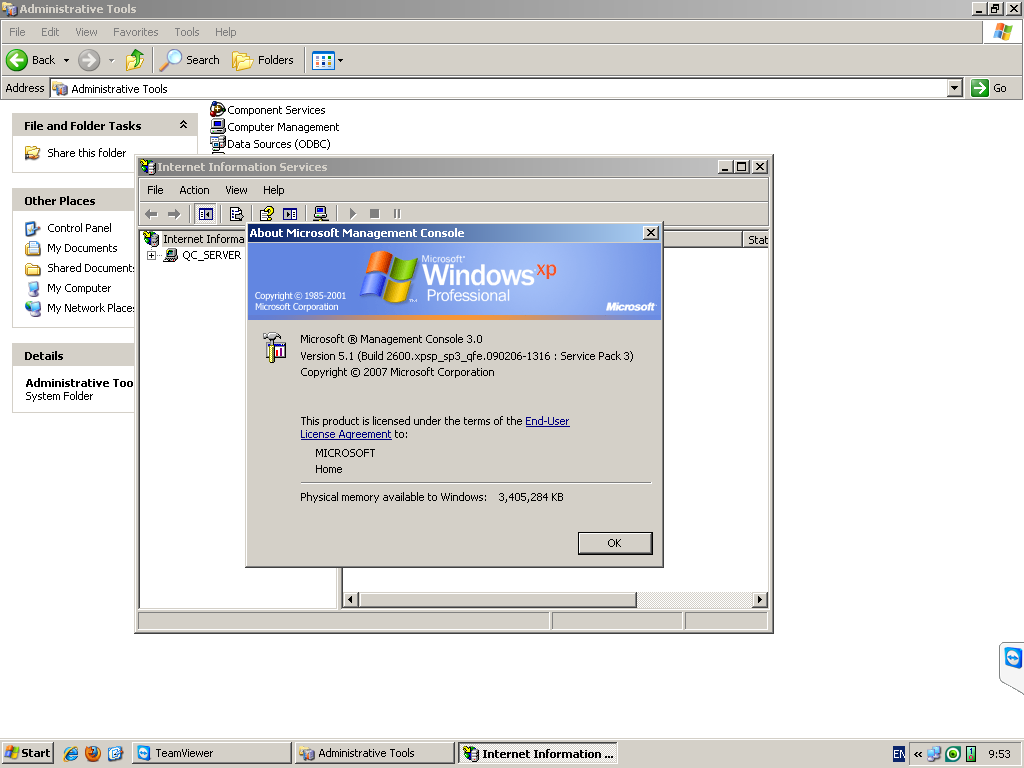Viewport: 1024px width, 768px height.
Task: Expand hidden tray icons with chevron
Action: click(918, 754)
